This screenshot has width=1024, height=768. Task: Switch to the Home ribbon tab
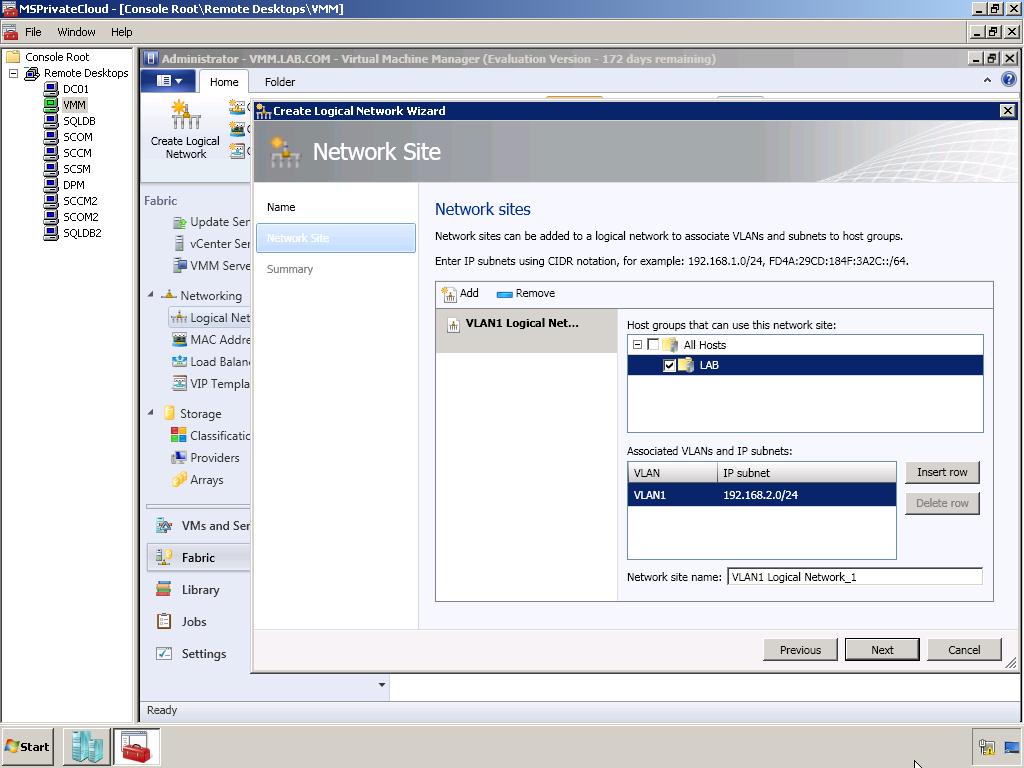224,82
